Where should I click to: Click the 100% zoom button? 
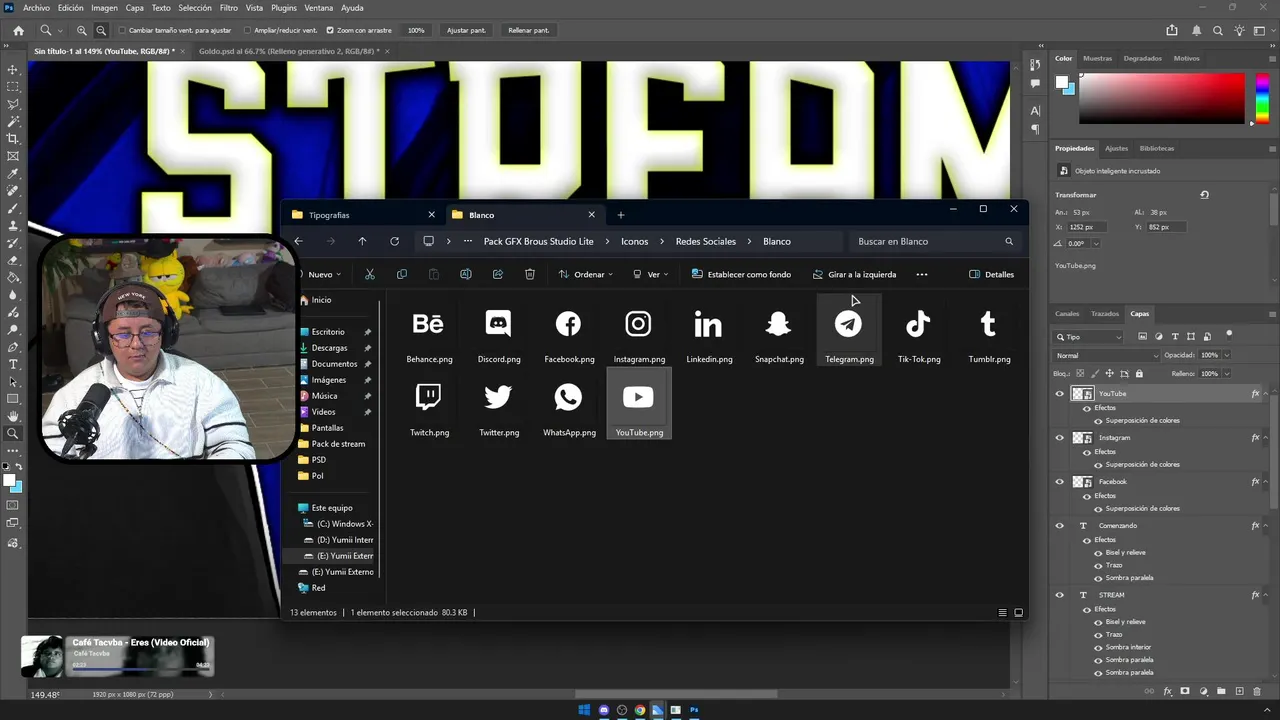coord(416,30)
